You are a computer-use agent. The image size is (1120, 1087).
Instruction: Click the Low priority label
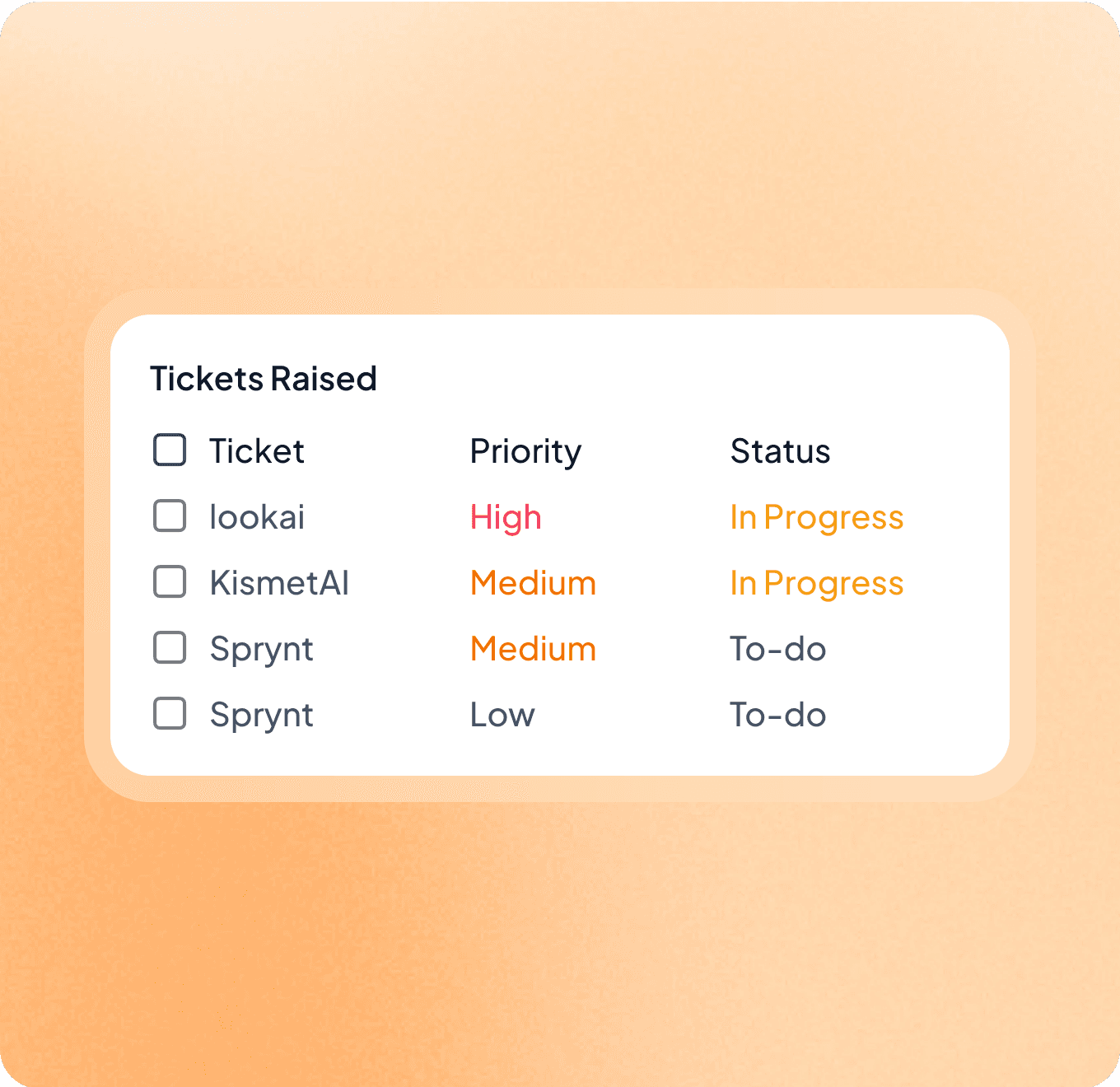[502, 715]
